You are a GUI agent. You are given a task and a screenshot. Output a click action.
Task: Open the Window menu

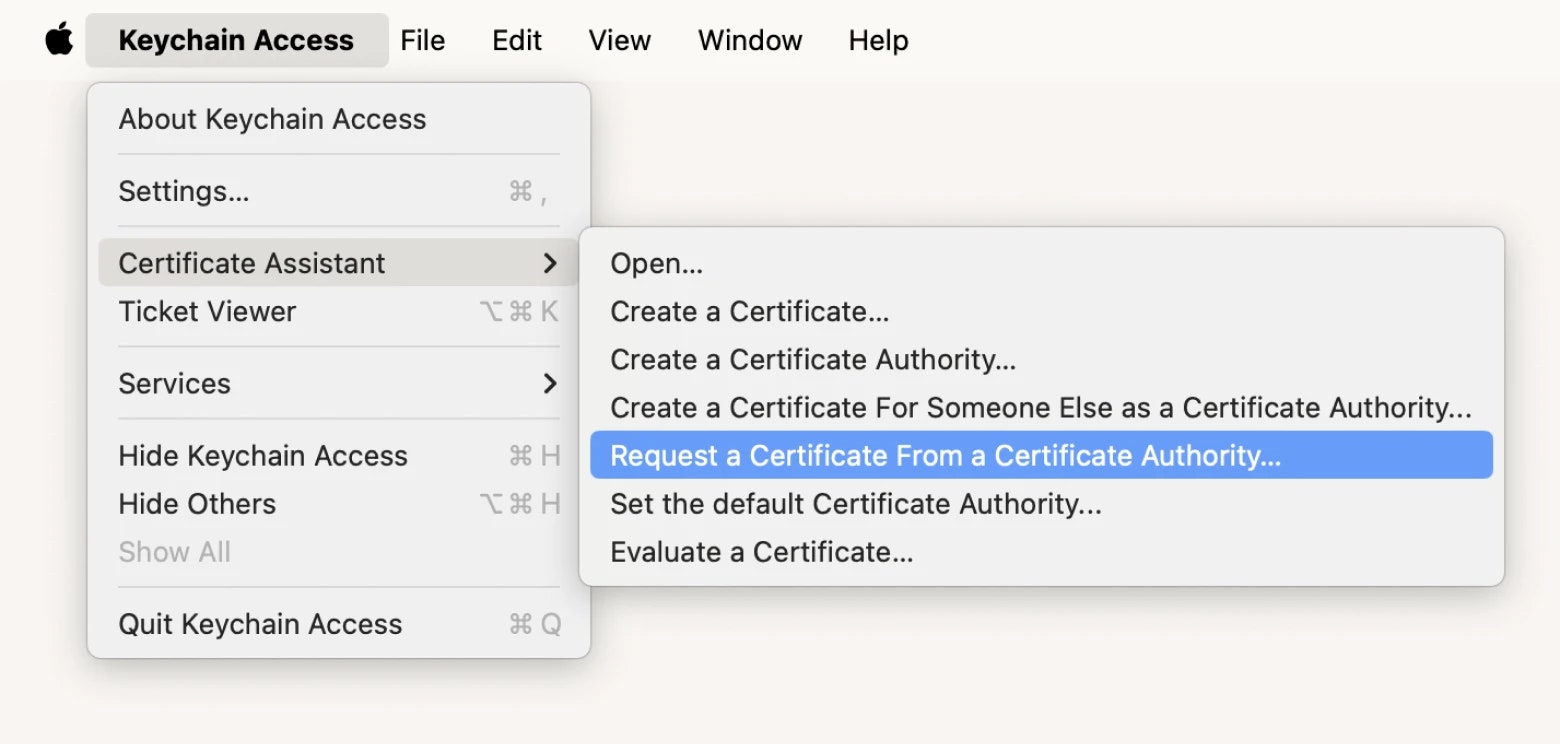(x=750, y=40)
